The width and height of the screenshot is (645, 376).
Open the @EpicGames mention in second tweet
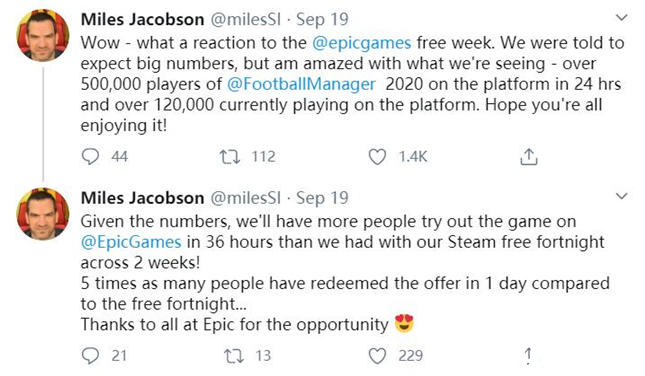pyautogui.click(x=131, y=242)
